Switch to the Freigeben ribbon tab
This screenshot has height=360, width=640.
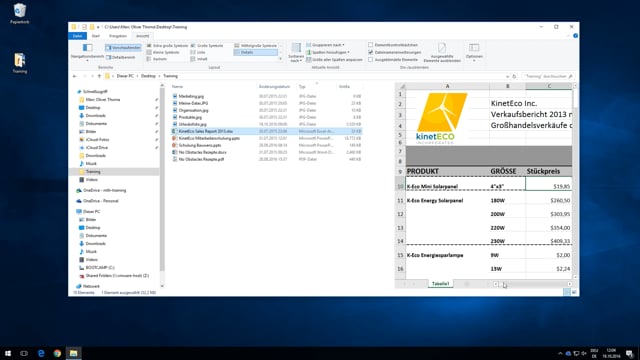pos(118,36)
